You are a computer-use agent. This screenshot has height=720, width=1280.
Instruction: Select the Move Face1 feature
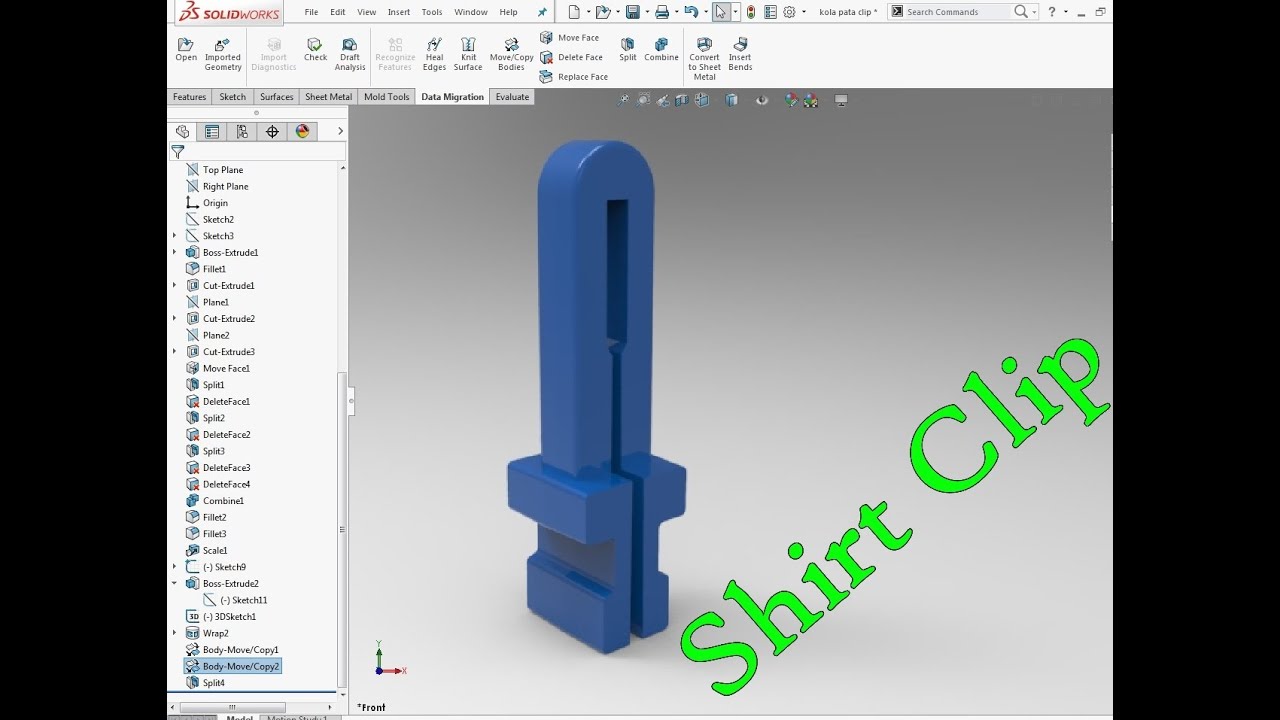click(218, 368)
